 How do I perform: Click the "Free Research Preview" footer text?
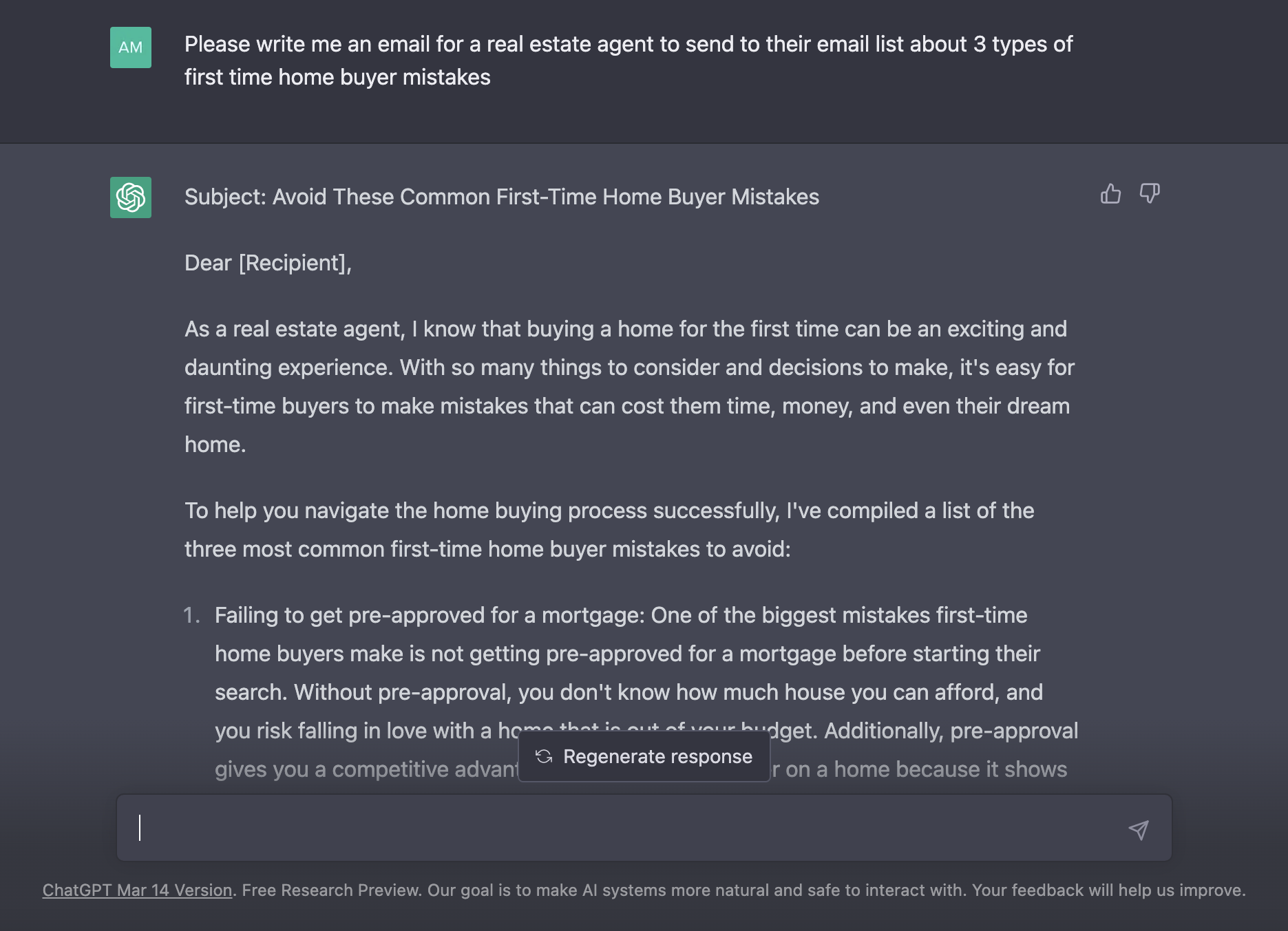pyautogui.click(x=331, y=890)
